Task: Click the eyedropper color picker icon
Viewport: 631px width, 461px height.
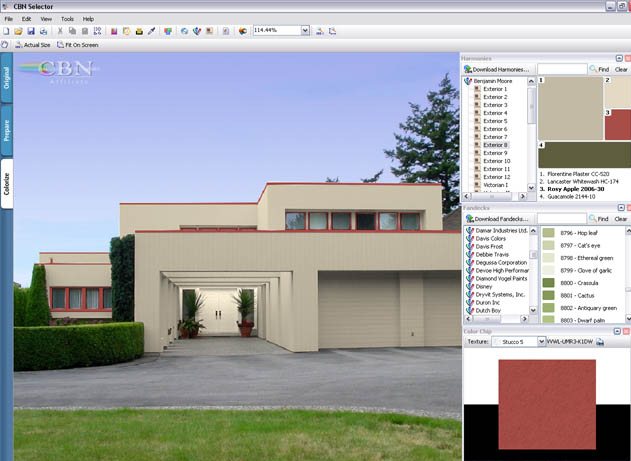Action: (151, 31)
